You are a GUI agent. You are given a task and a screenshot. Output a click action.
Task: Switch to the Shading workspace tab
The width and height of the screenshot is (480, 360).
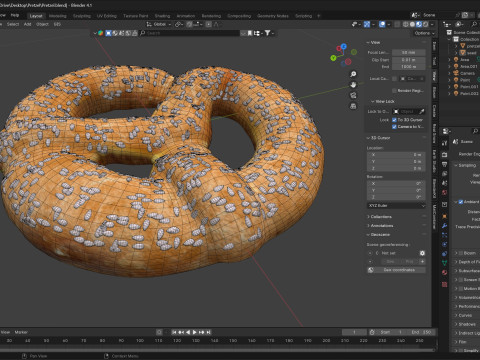[162, 16]
